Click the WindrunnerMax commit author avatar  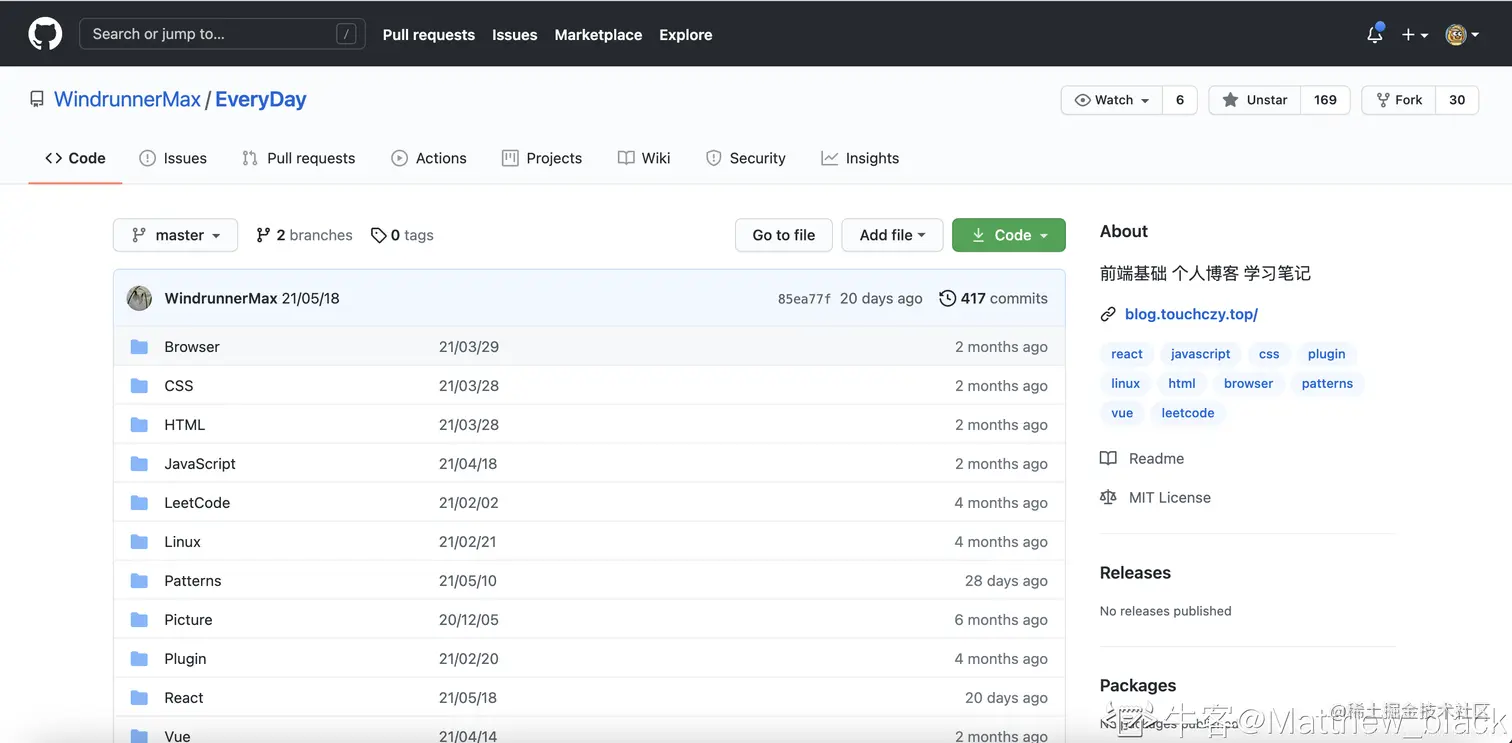(139, 298)
